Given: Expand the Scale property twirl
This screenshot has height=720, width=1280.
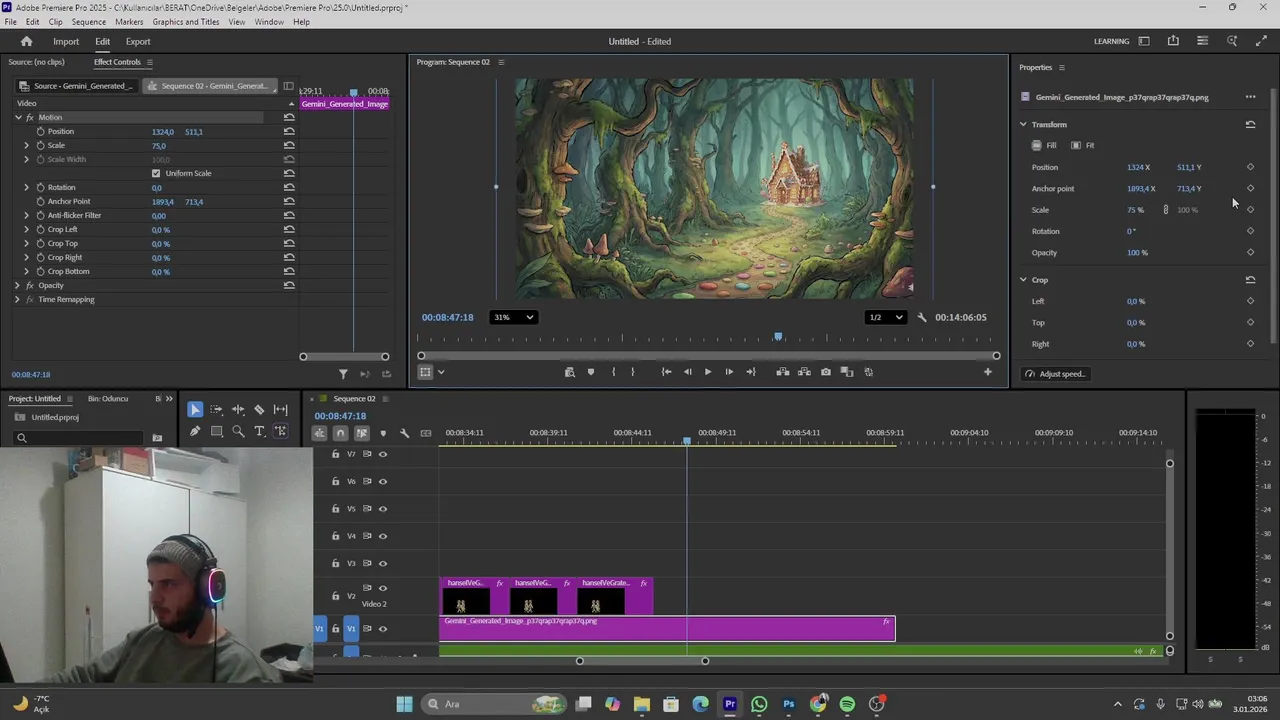Looking at the screenshot, I should tap(27, 145).
